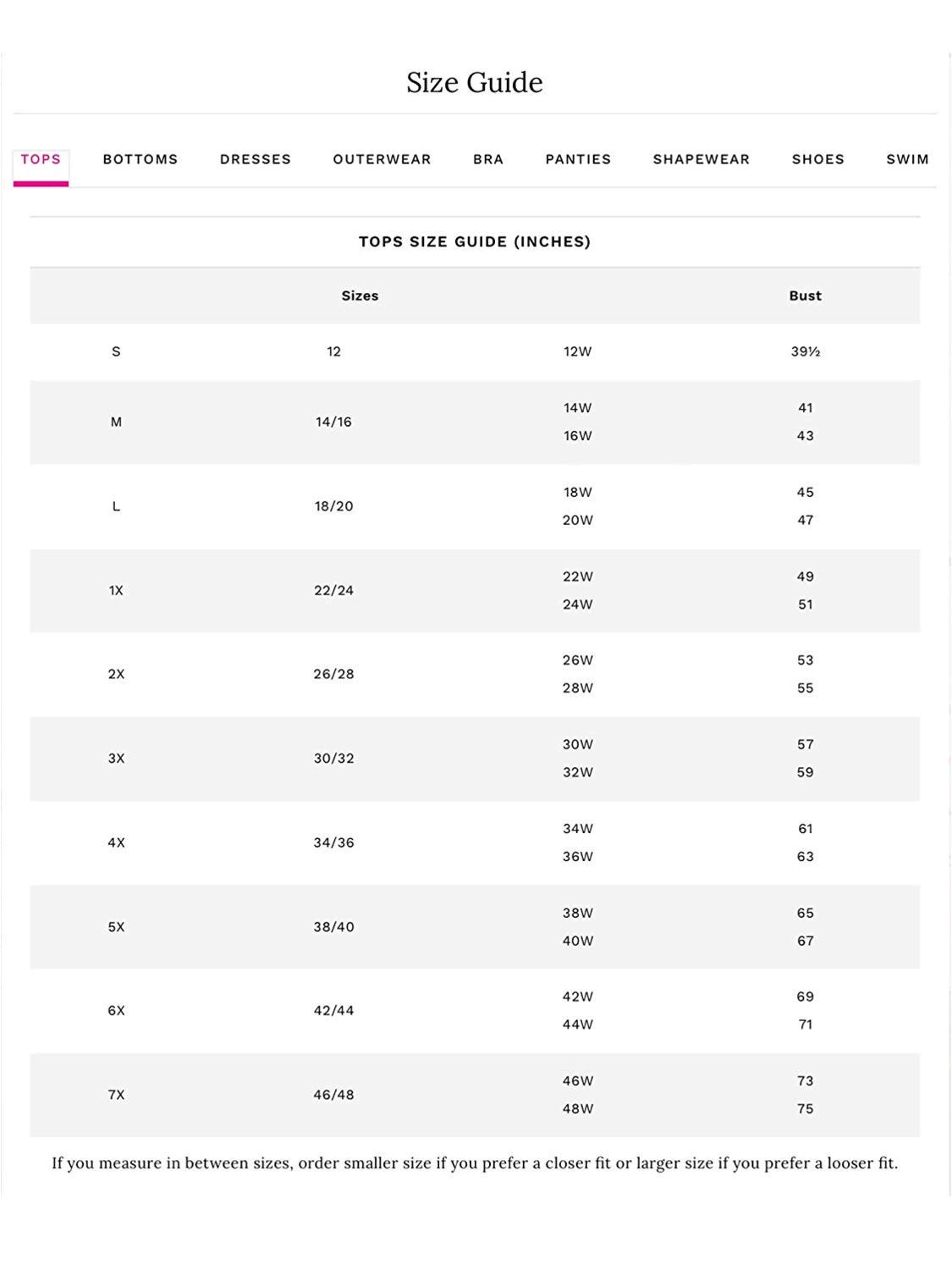
Task: View the SWIM size guide
Action: coord(908,159)
